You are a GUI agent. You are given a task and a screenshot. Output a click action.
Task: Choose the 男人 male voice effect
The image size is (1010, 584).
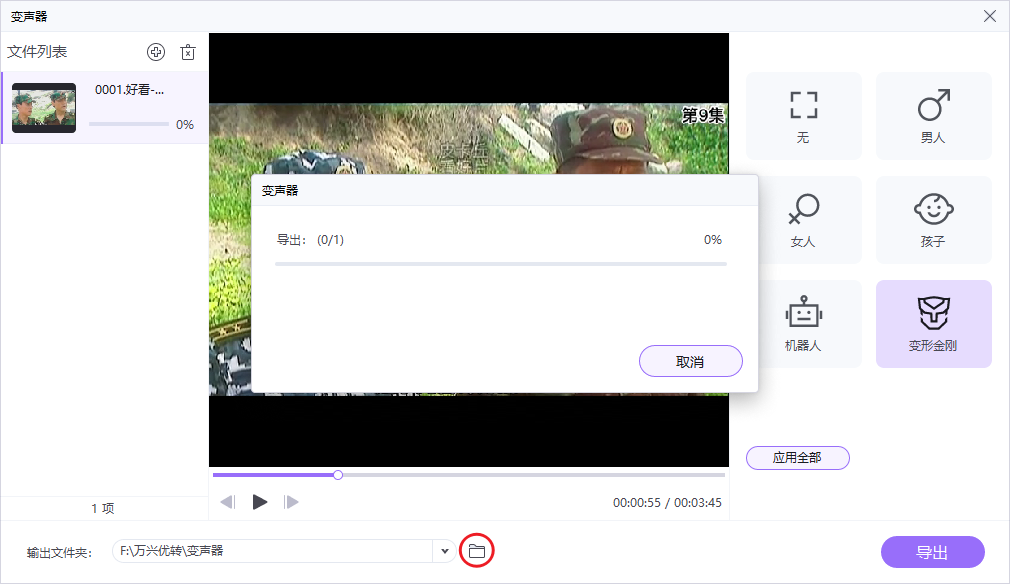point(933,116)
